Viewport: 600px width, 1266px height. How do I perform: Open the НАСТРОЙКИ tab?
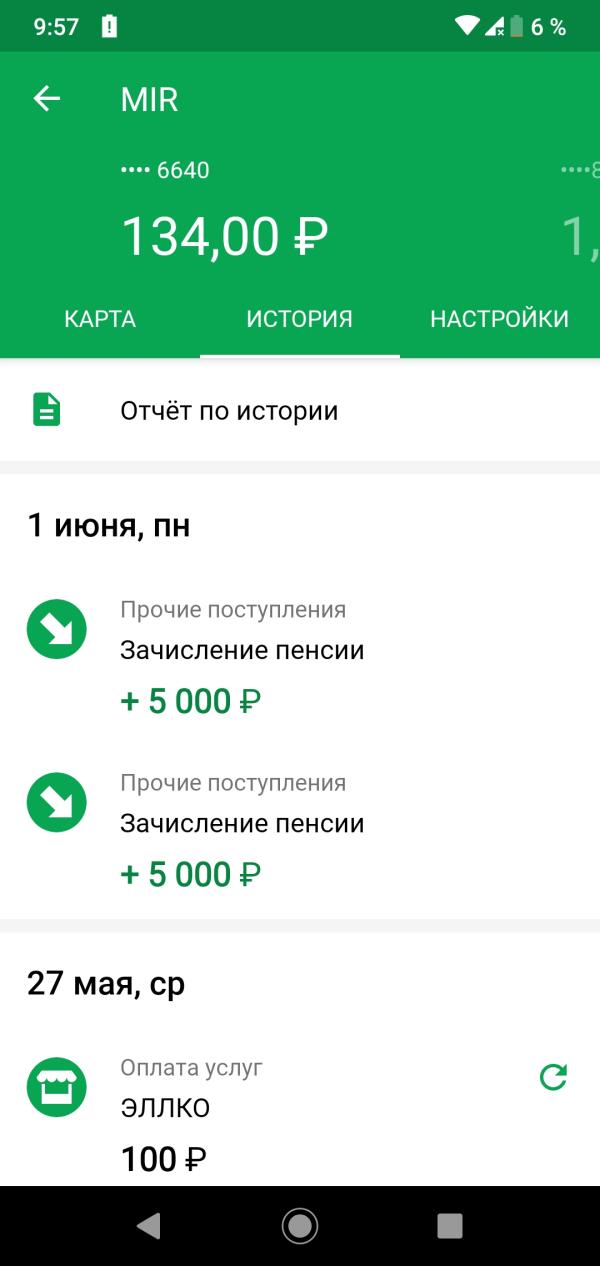click(x=500, y=319)
